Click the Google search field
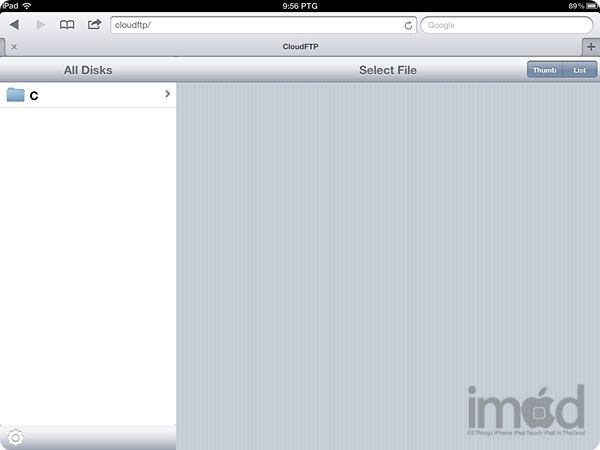Image resolution: width=600 pixels, height=450 pixels. (x=505, y=25)
